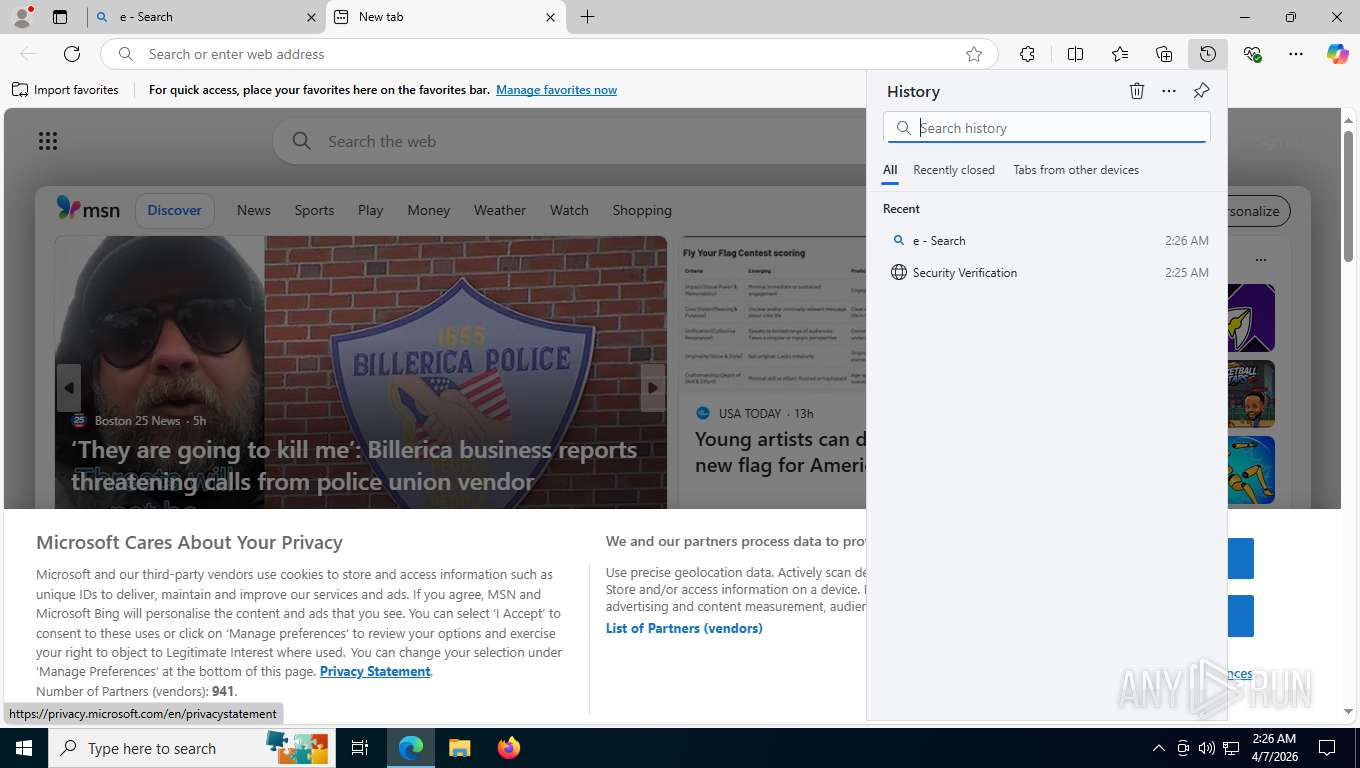Show previous story in carousel

69,388
